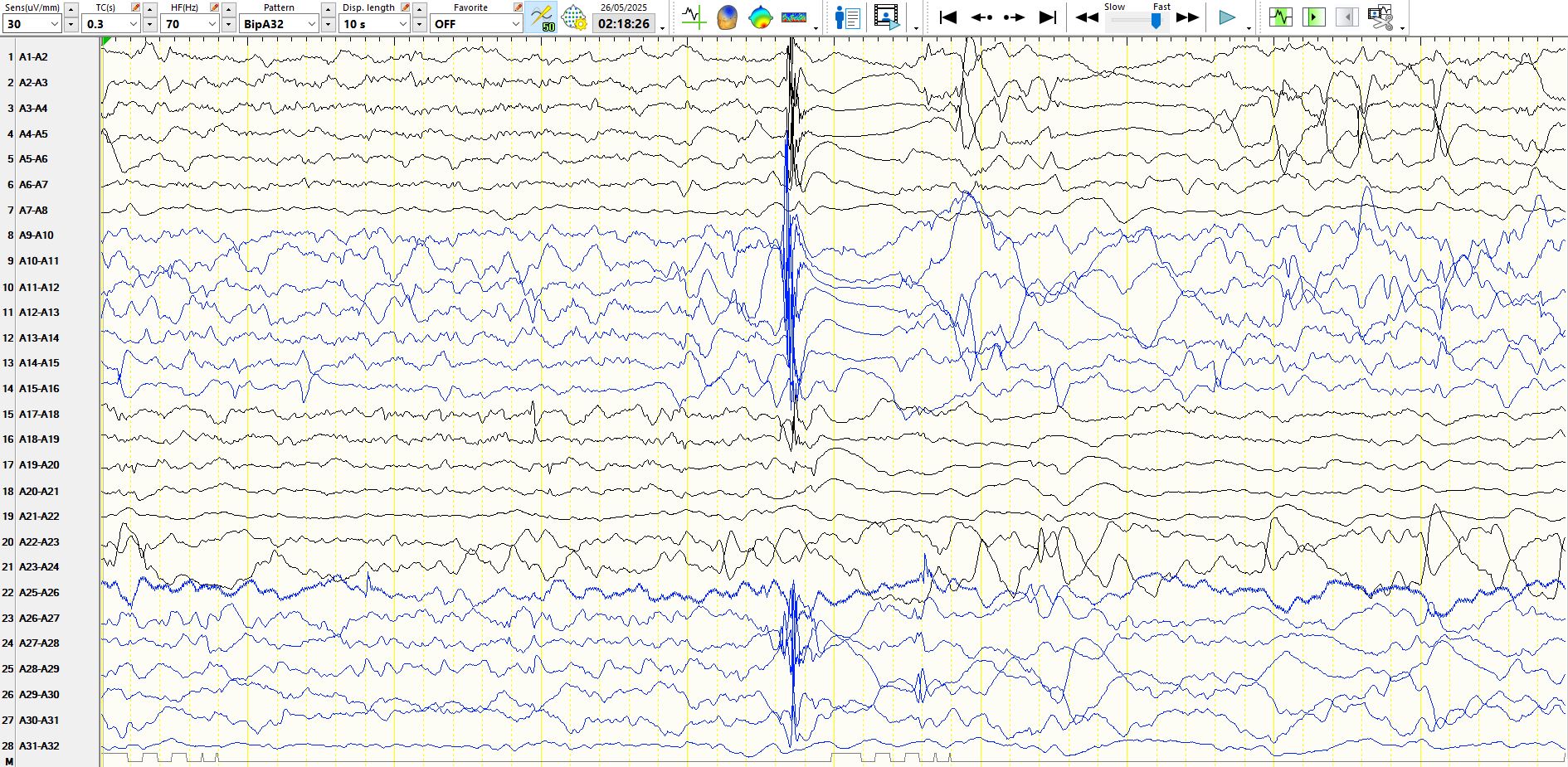
Task: Open the spectrogram density array view
Action: click(794, 17)
